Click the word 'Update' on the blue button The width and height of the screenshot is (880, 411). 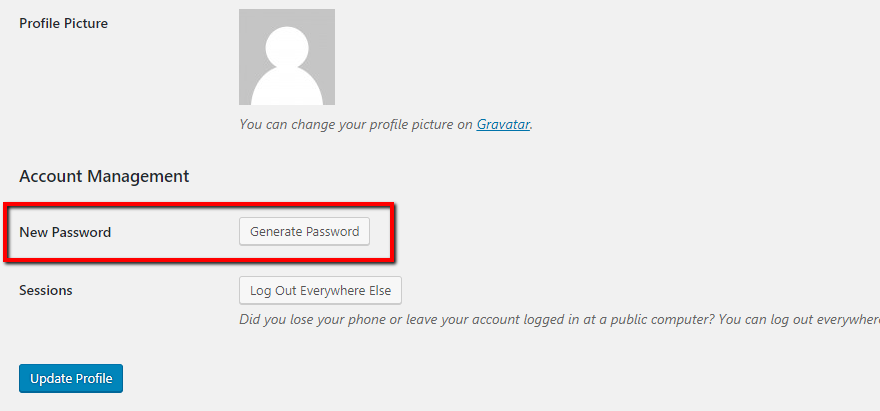pos(51,379)
